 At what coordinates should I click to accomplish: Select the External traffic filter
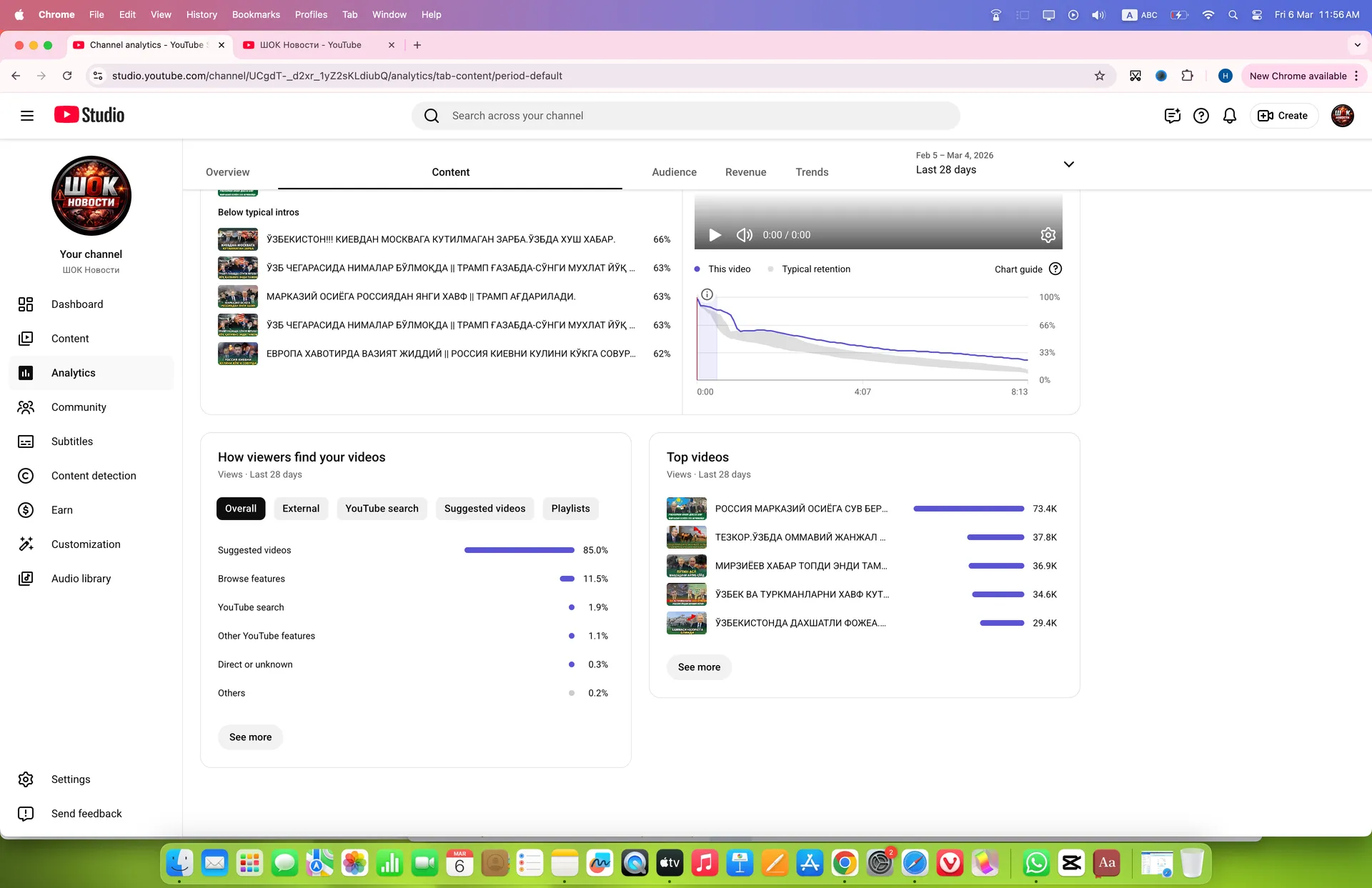click(301, 509)
